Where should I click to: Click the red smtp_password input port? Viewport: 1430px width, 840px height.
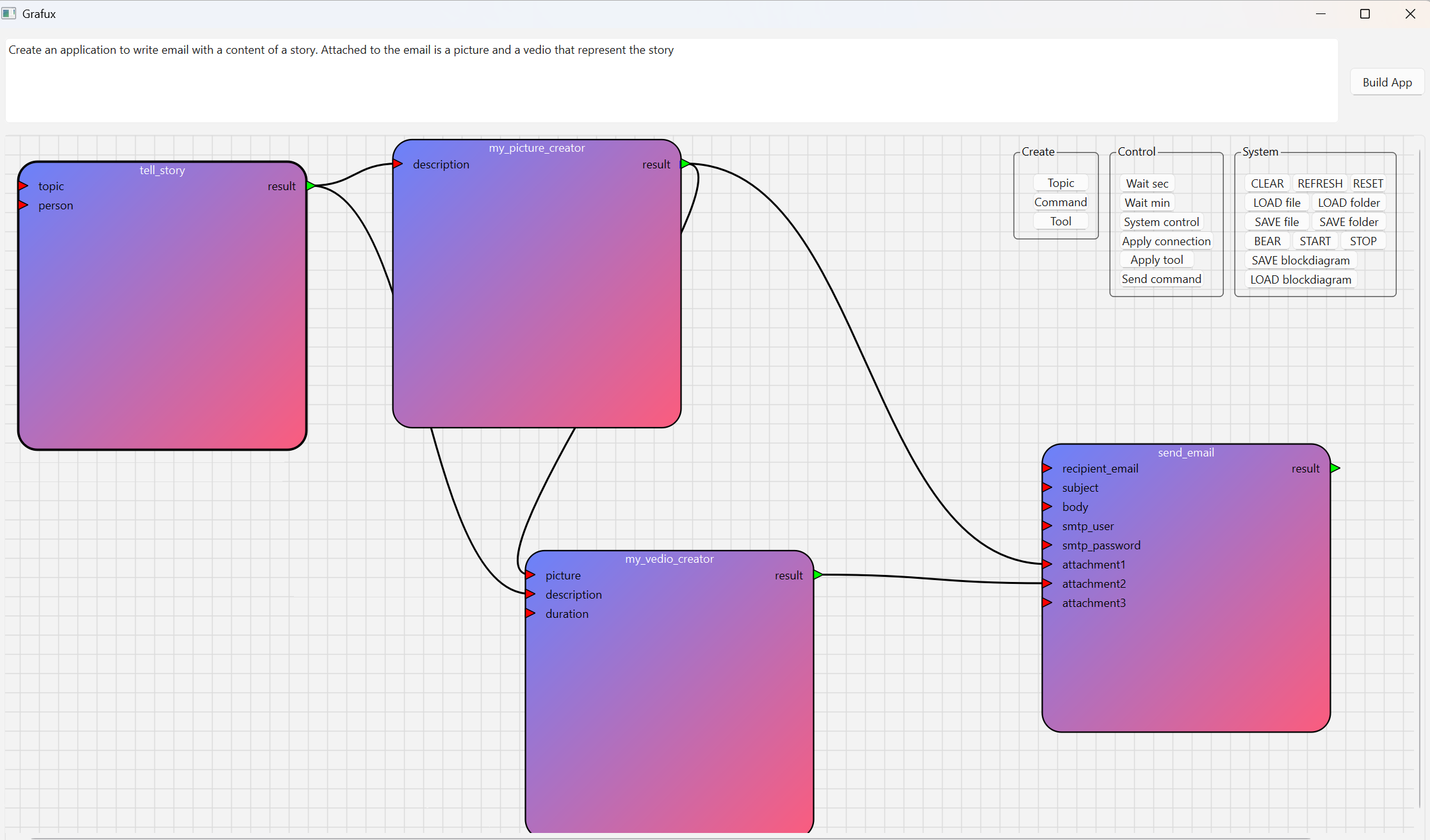tap(1048, 545)
